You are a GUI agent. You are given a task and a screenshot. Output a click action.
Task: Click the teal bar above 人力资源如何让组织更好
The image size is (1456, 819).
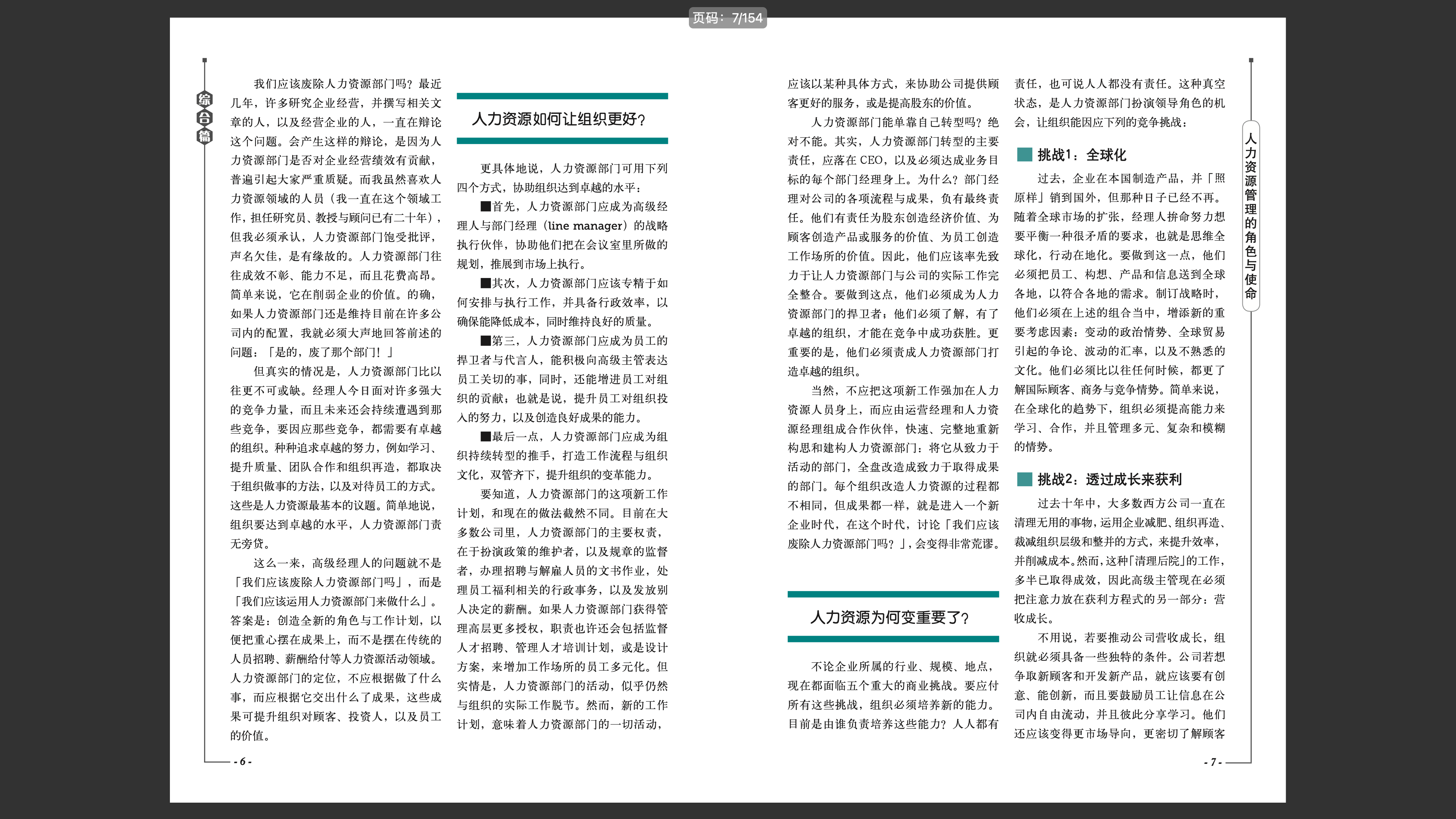[562, 96]
